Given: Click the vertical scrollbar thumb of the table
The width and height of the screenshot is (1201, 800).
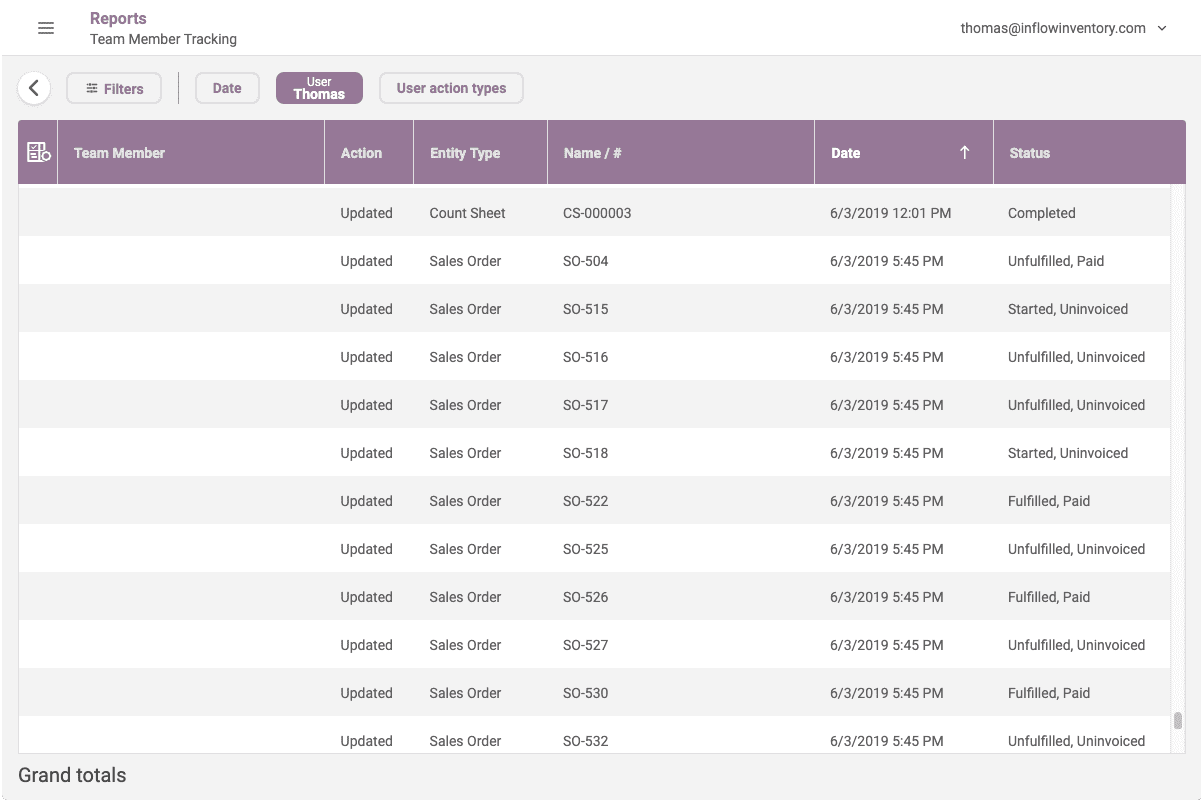Looking at the screenshot, I should click(x=1178, y=720).
